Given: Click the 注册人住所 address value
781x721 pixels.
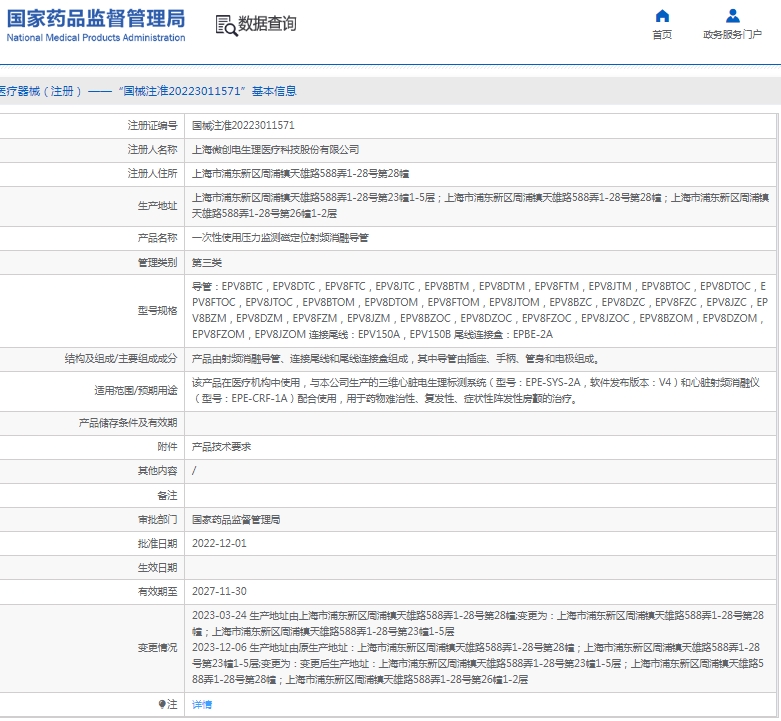Looking at the screenshot, I should (x=300, y=173).
